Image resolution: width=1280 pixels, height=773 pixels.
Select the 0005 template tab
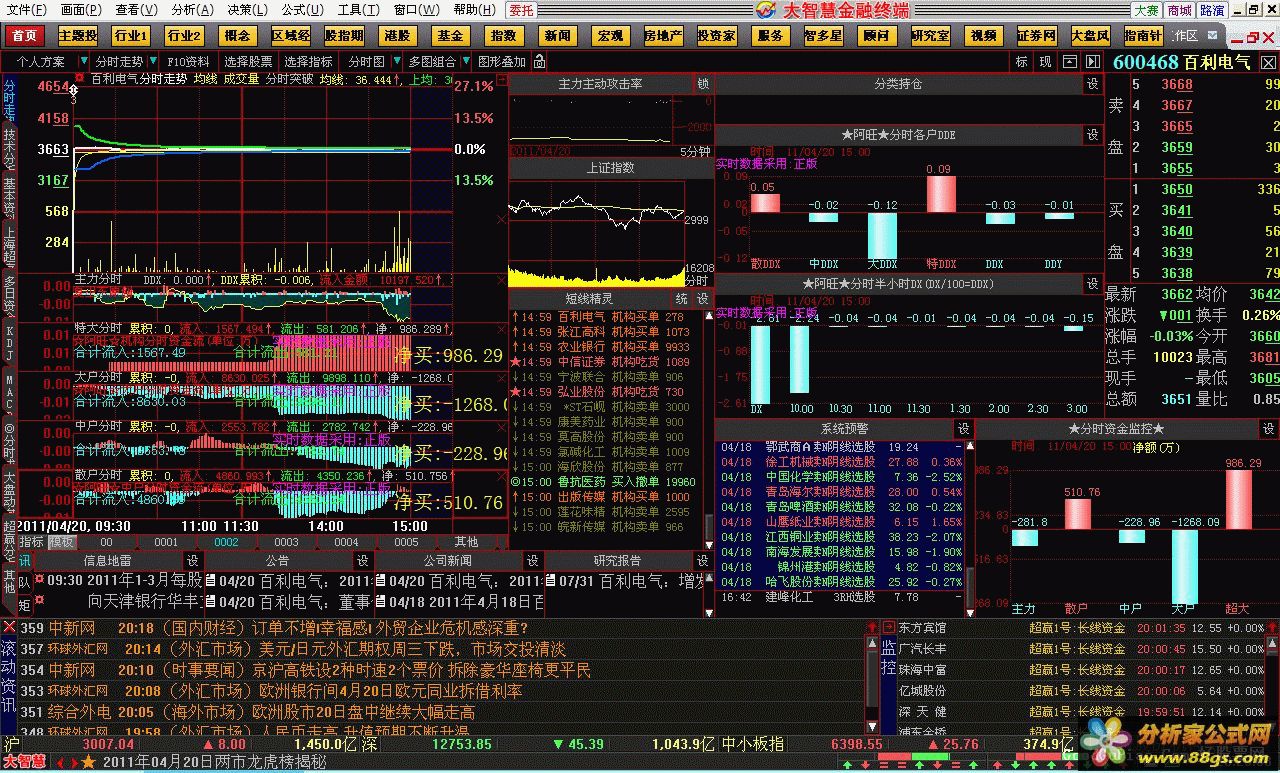tap(406, 542)
